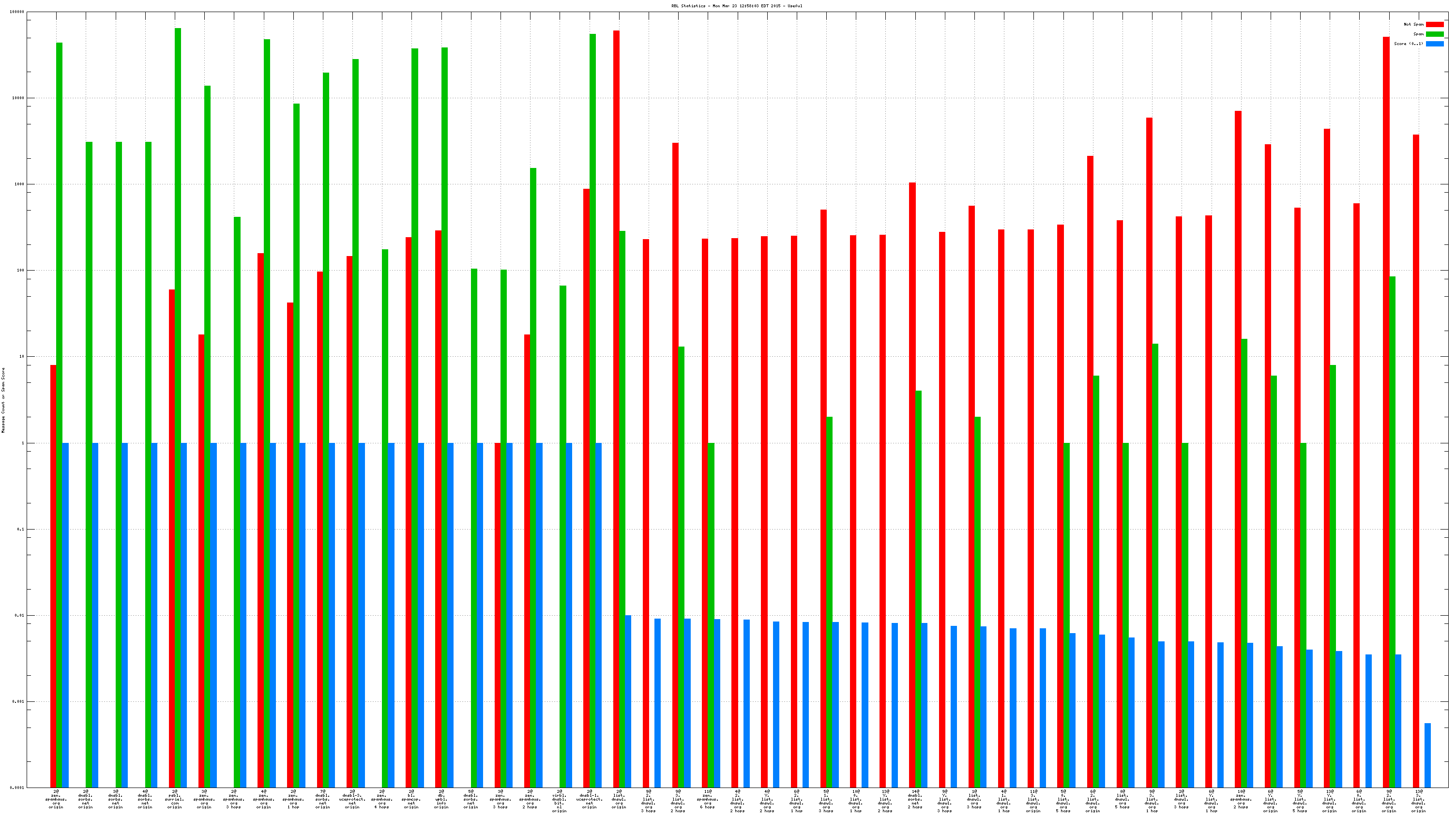
Task: Click the 0.01 y-axis tick label
Action: pyautogui.click(x=19, y=615)
